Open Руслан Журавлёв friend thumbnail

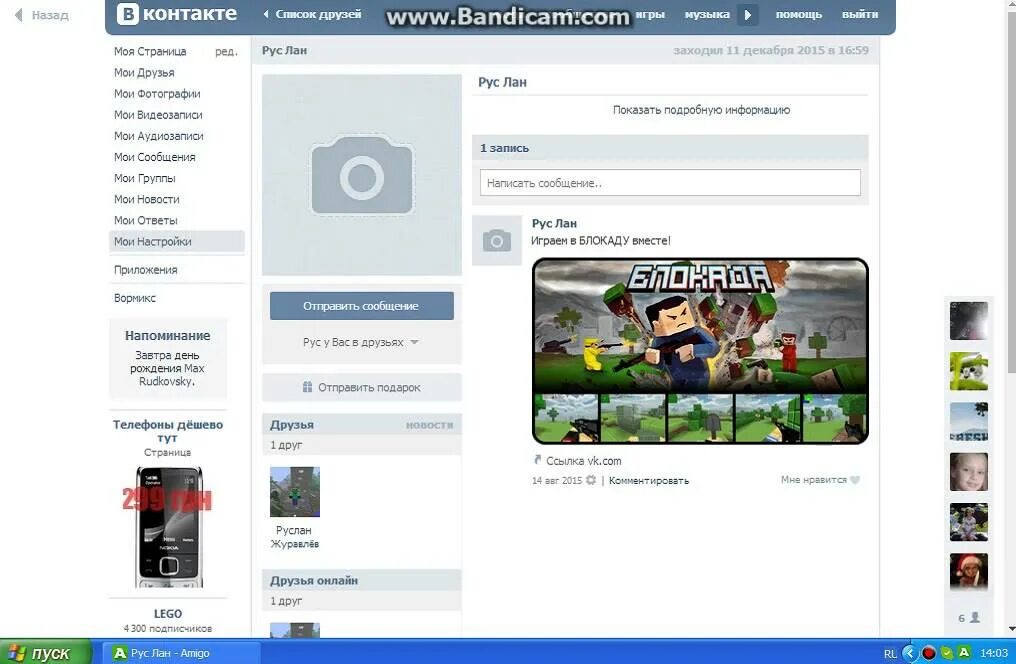(x=295, y=492)
